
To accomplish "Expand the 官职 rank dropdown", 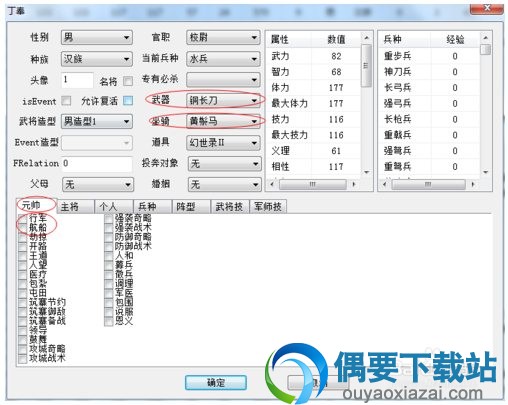I will 223,37.
